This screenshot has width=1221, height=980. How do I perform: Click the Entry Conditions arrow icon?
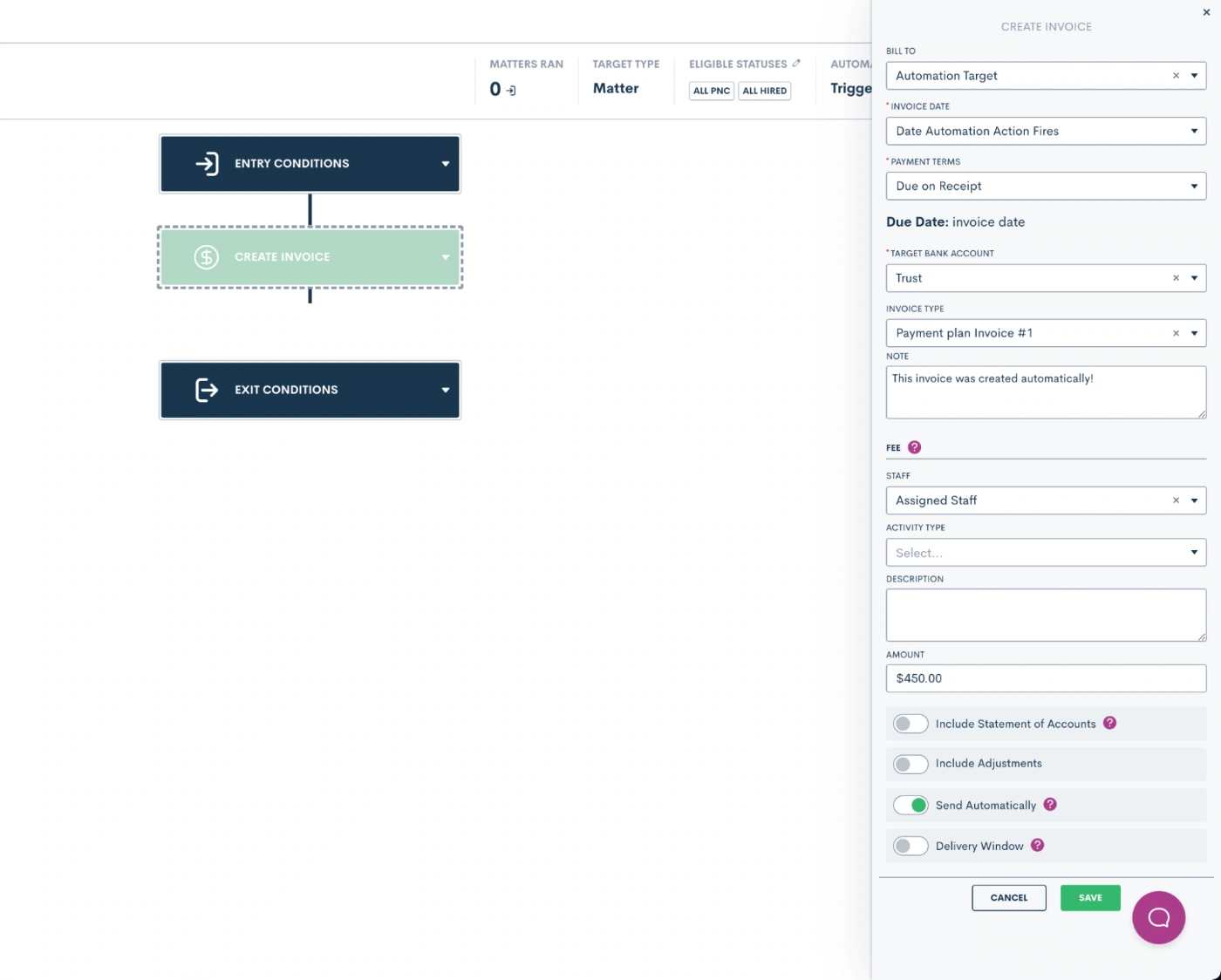pyautogui.click(x=207, y=164)
